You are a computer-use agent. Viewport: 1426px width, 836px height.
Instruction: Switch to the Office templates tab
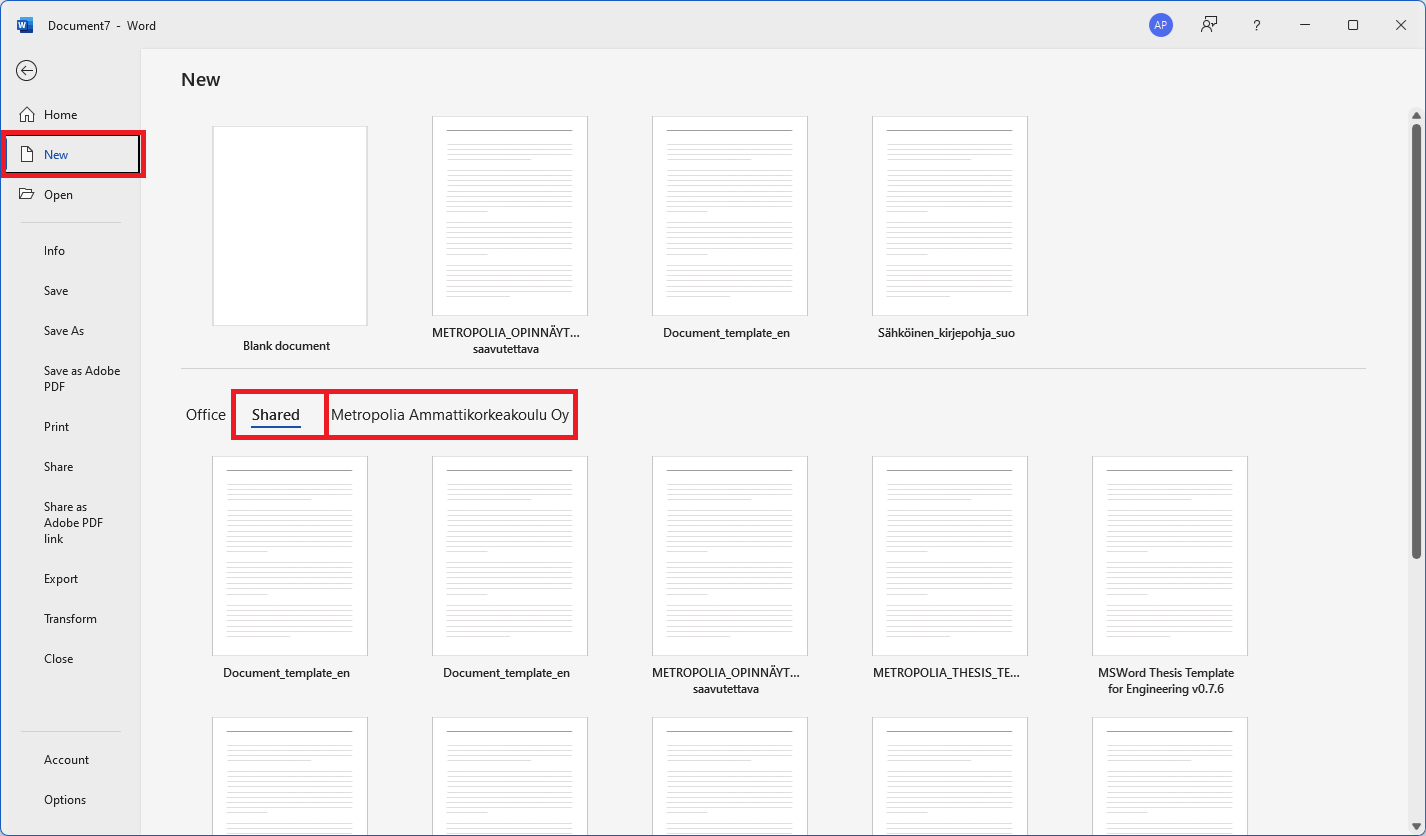coord(206,415)
